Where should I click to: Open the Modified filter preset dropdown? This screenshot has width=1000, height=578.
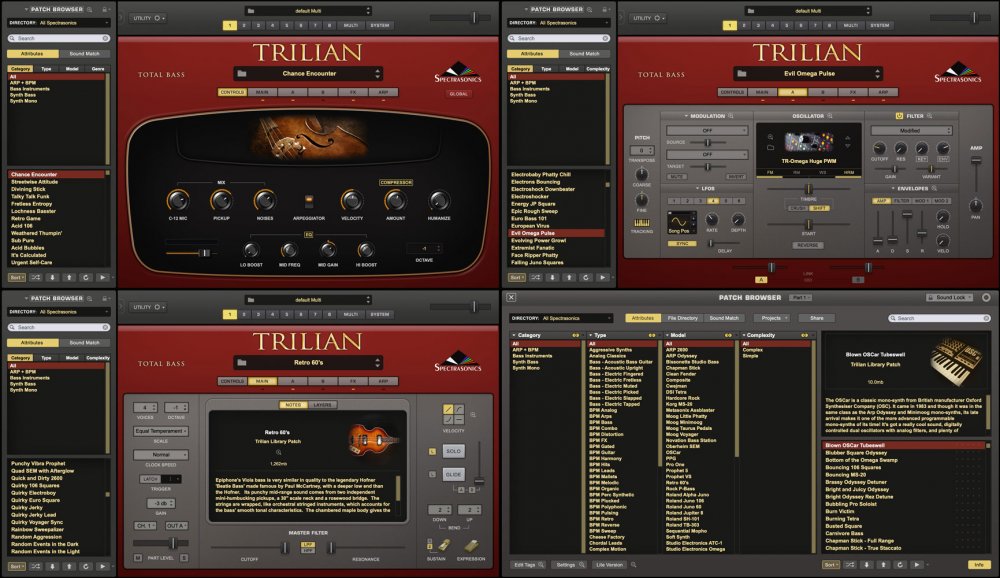[x=912, y=130]
